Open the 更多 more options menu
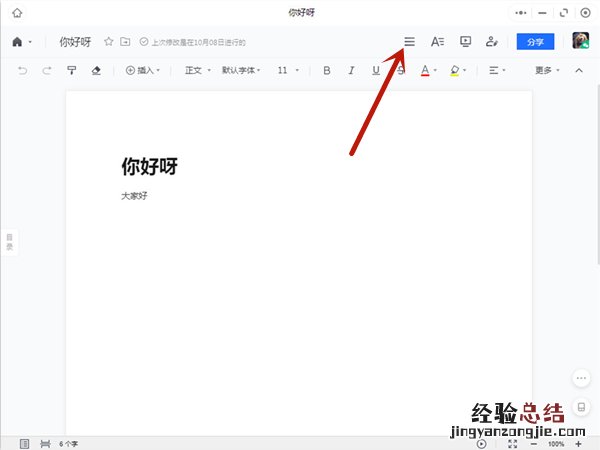The image size is (600, 450). click(x=547, y=71)
